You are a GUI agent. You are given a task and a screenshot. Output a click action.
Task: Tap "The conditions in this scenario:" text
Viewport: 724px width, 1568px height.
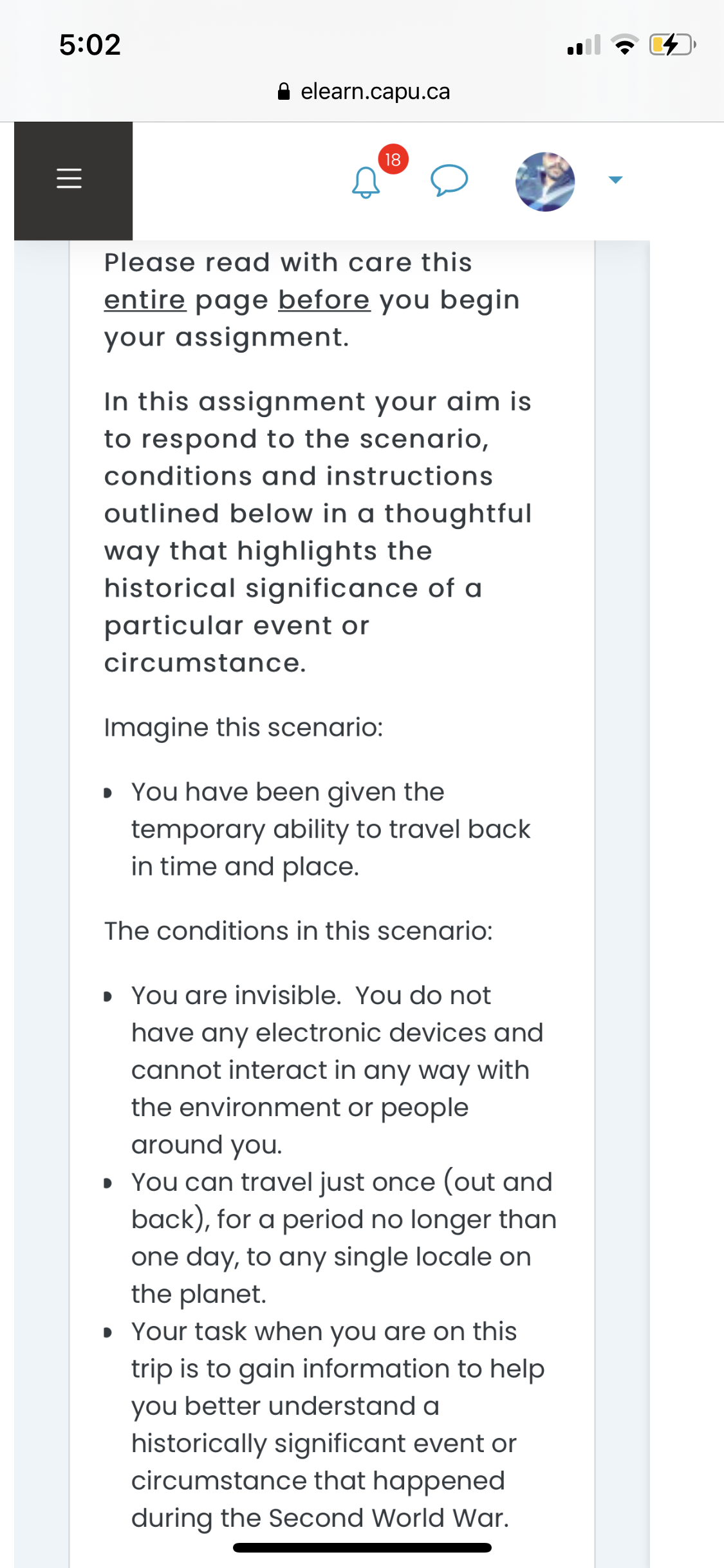(x=299, y=931)
